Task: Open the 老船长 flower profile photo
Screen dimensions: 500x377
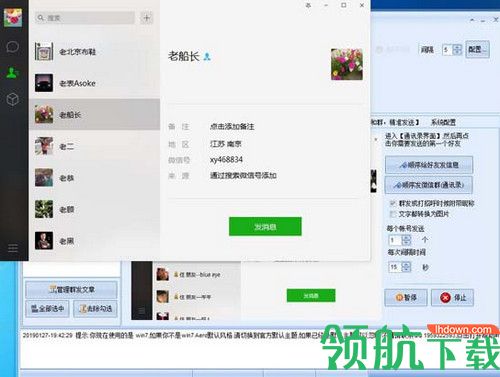Action: (x=347, y=64)
